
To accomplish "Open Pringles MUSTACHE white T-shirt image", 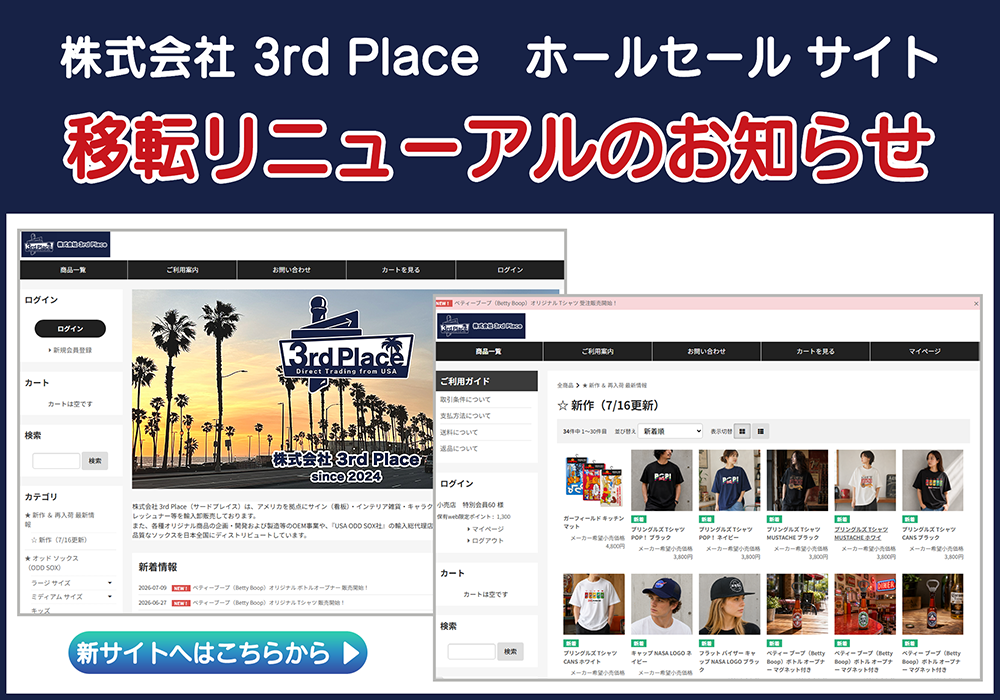I will coord(865,480).
